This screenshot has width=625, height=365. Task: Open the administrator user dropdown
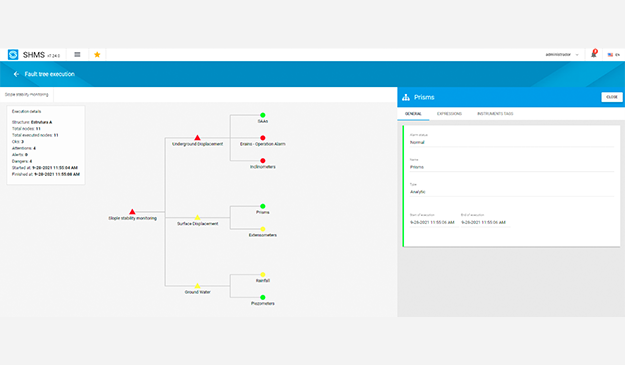coord(562,55)
